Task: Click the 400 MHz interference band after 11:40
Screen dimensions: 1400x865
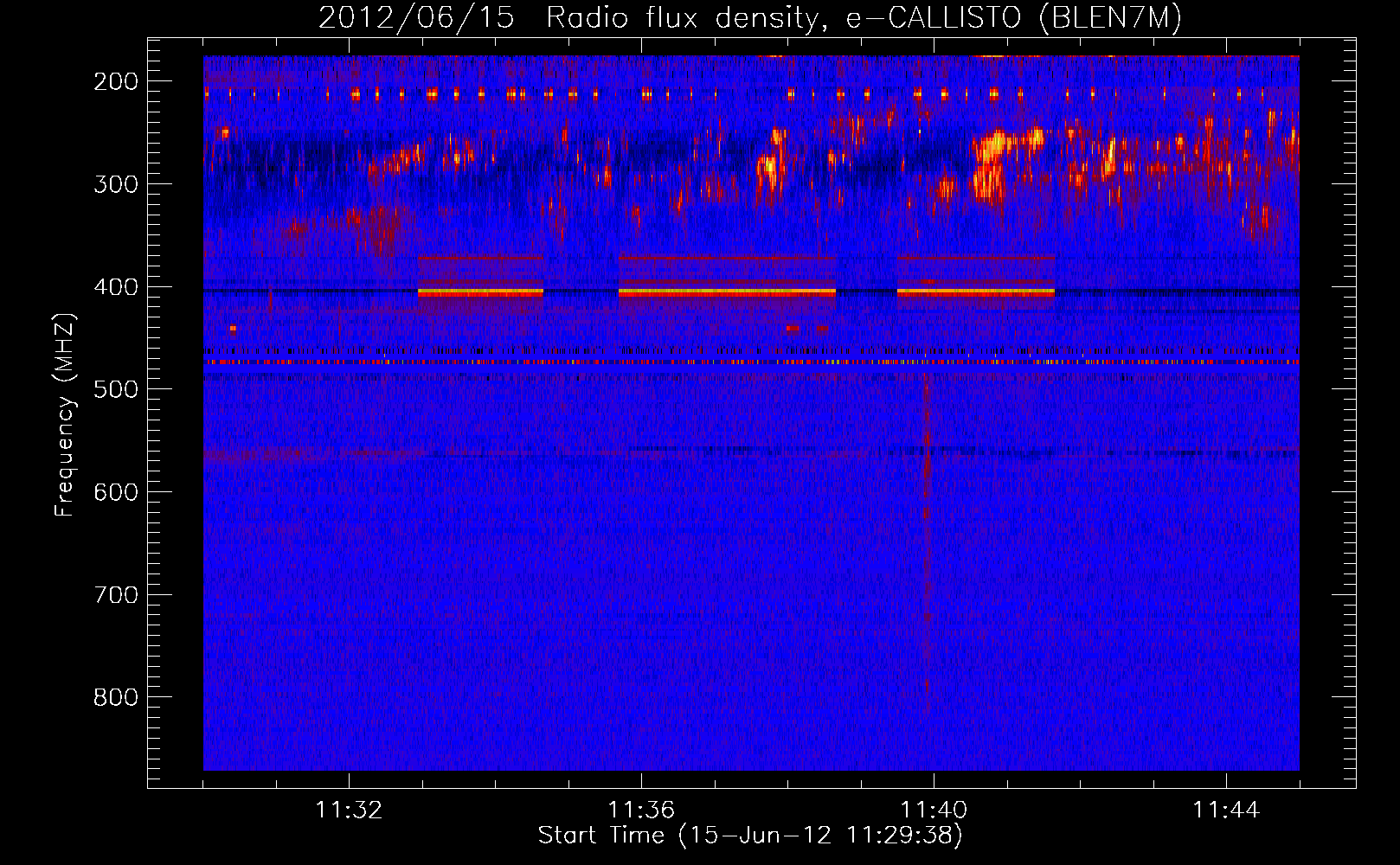Action: click(976, 292)
